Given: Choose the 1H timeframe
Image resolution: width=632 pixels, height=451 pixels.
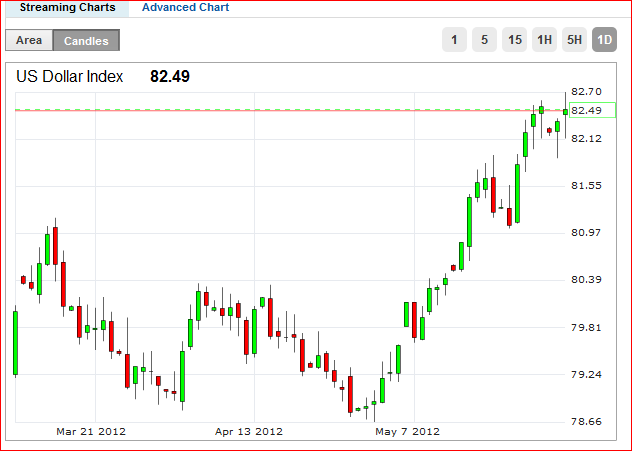Looking at the screenshot, I should 545,39.
